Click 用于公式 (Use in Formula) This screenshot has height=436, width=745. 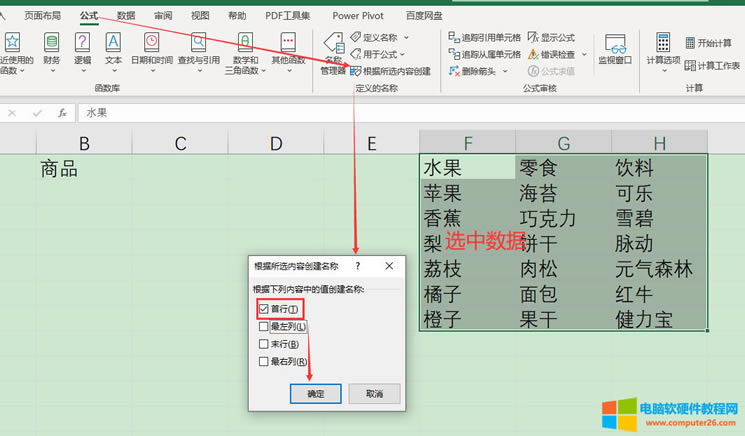[x=378, y=54]
